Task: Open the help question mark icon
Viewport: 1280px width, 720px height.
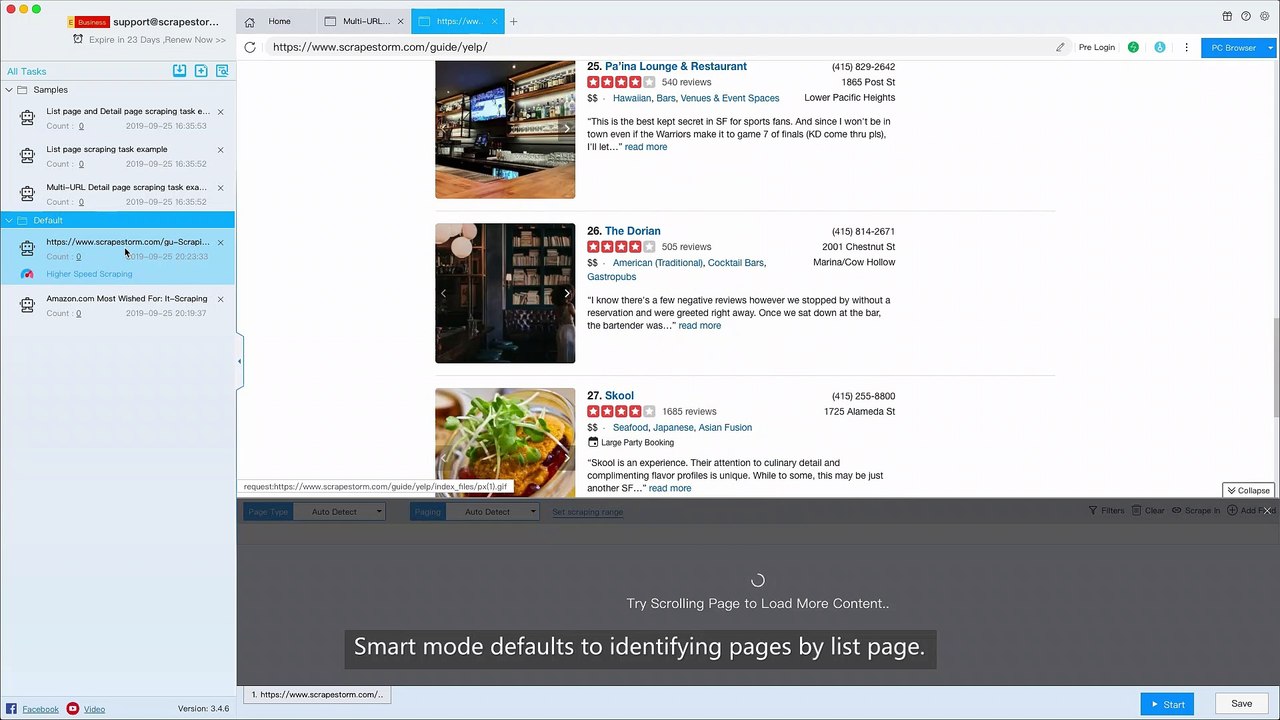Action: pyautogui.click(x=1246, y=16)
